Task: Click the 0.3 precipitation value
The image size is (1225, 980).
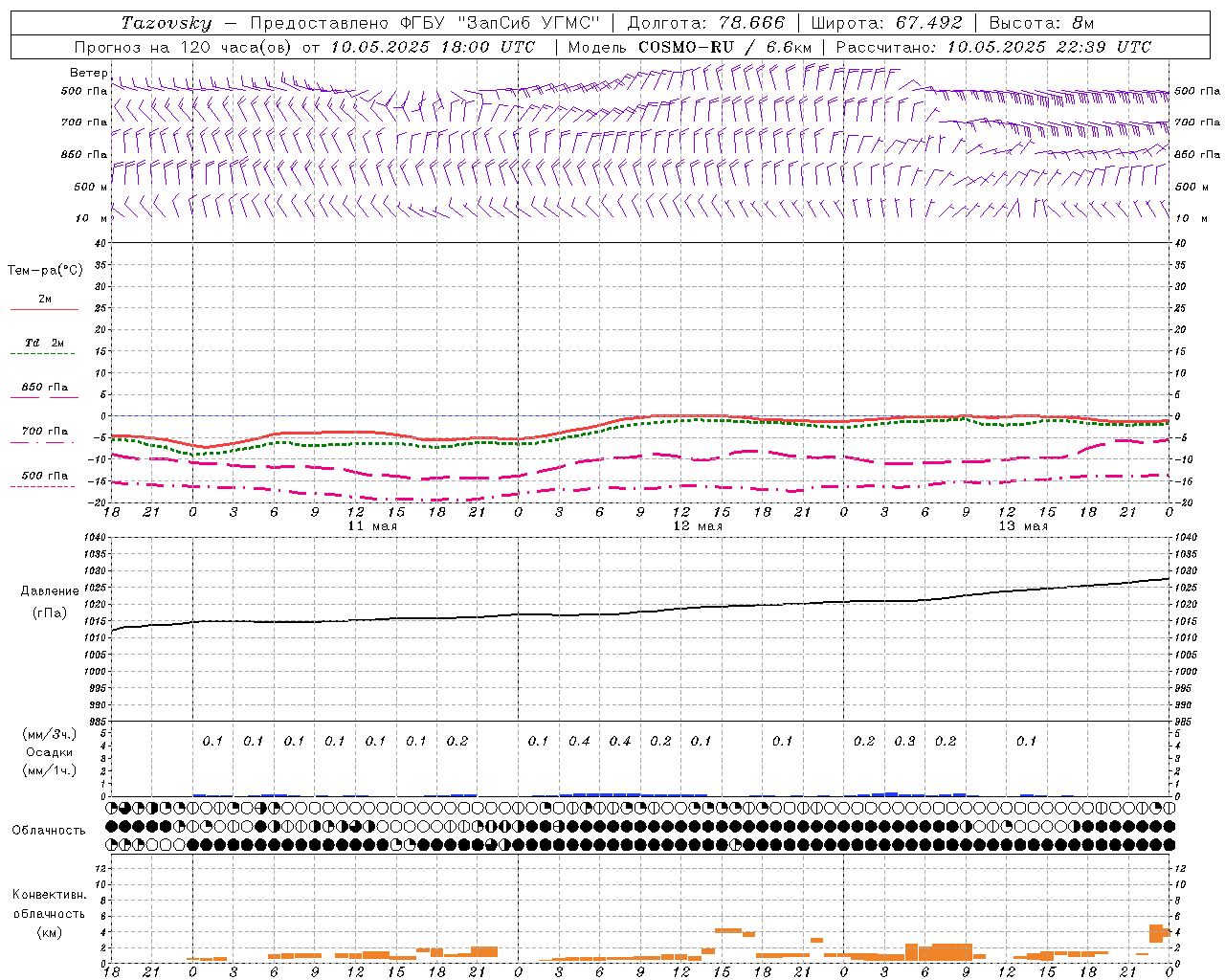Action: tap(904, 741)
